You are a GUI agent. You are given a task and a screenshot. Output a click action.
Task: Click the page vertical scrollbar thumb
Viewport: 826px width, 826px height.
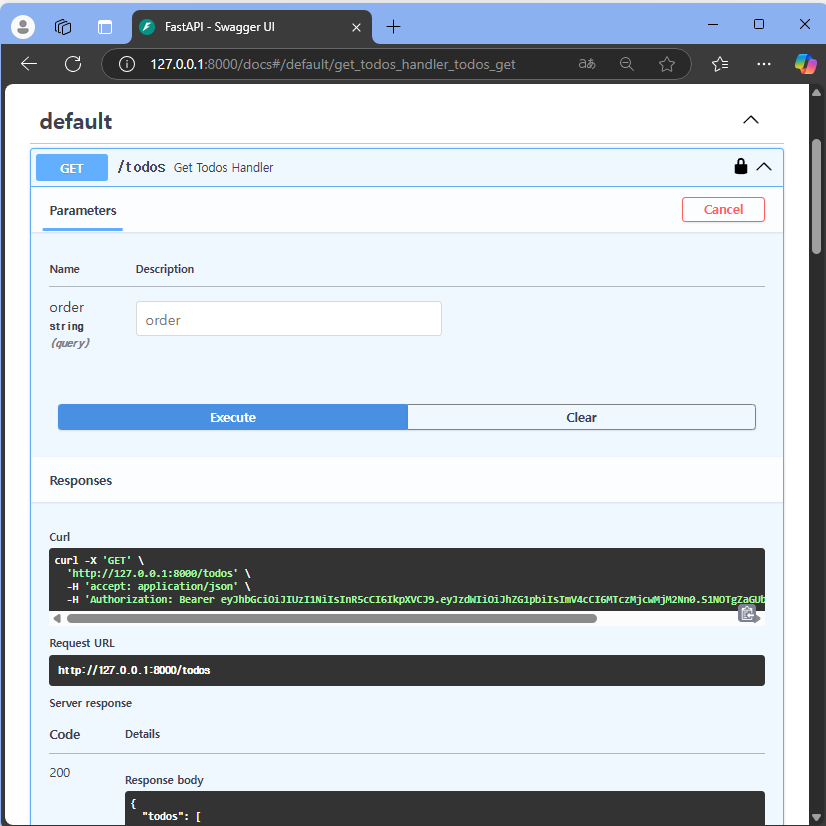[817, 196]
